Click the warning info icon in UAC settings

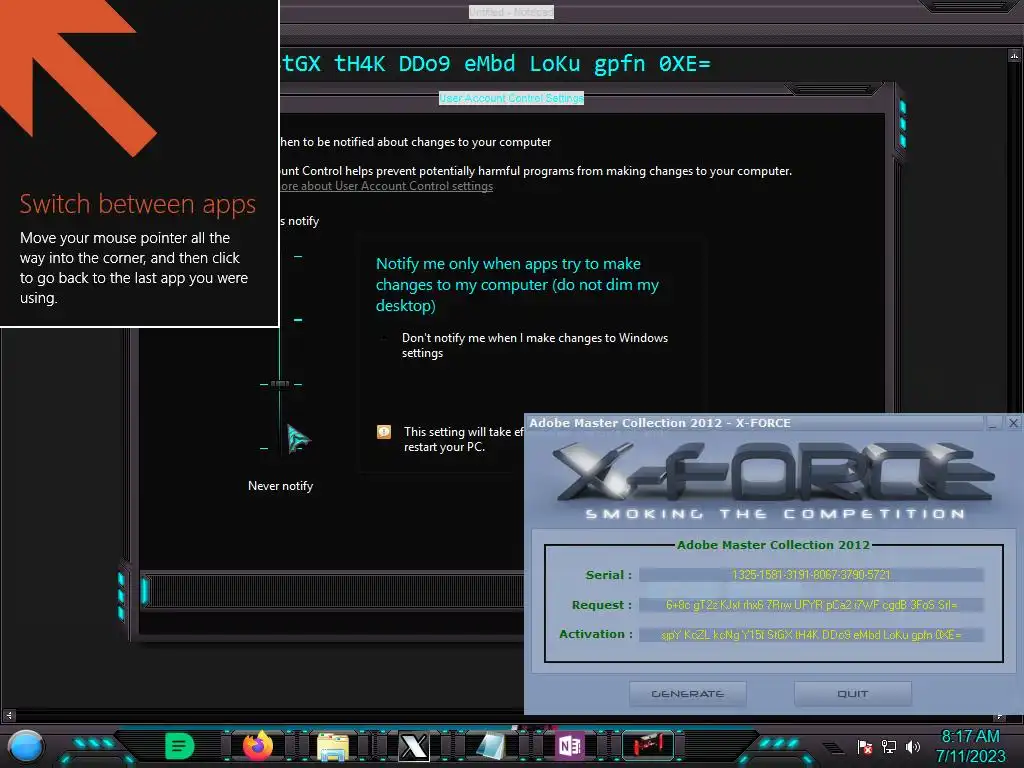click(x=384, y=432)
